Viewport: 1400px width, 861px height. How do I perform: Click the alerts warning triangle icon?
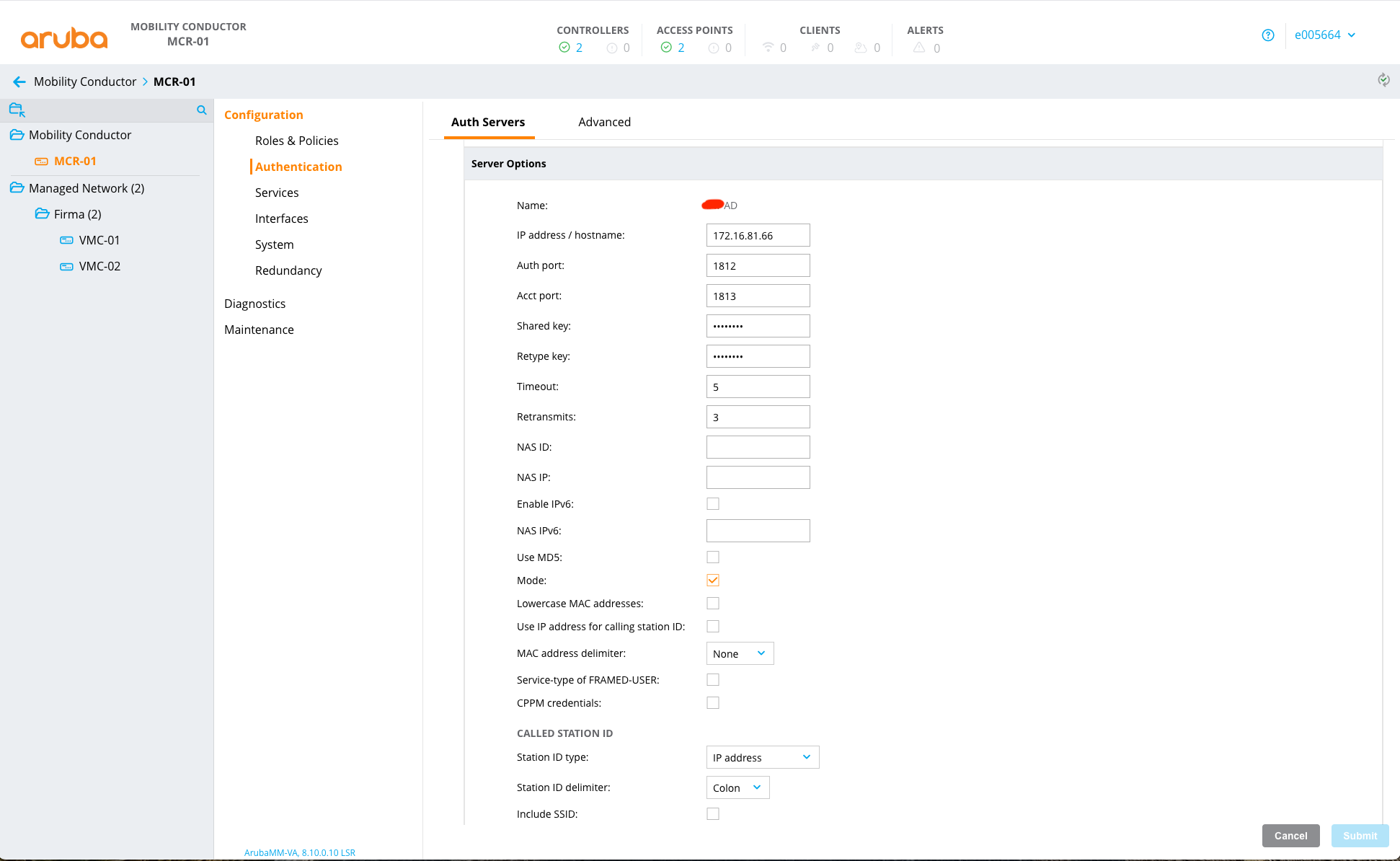point(919,48)
